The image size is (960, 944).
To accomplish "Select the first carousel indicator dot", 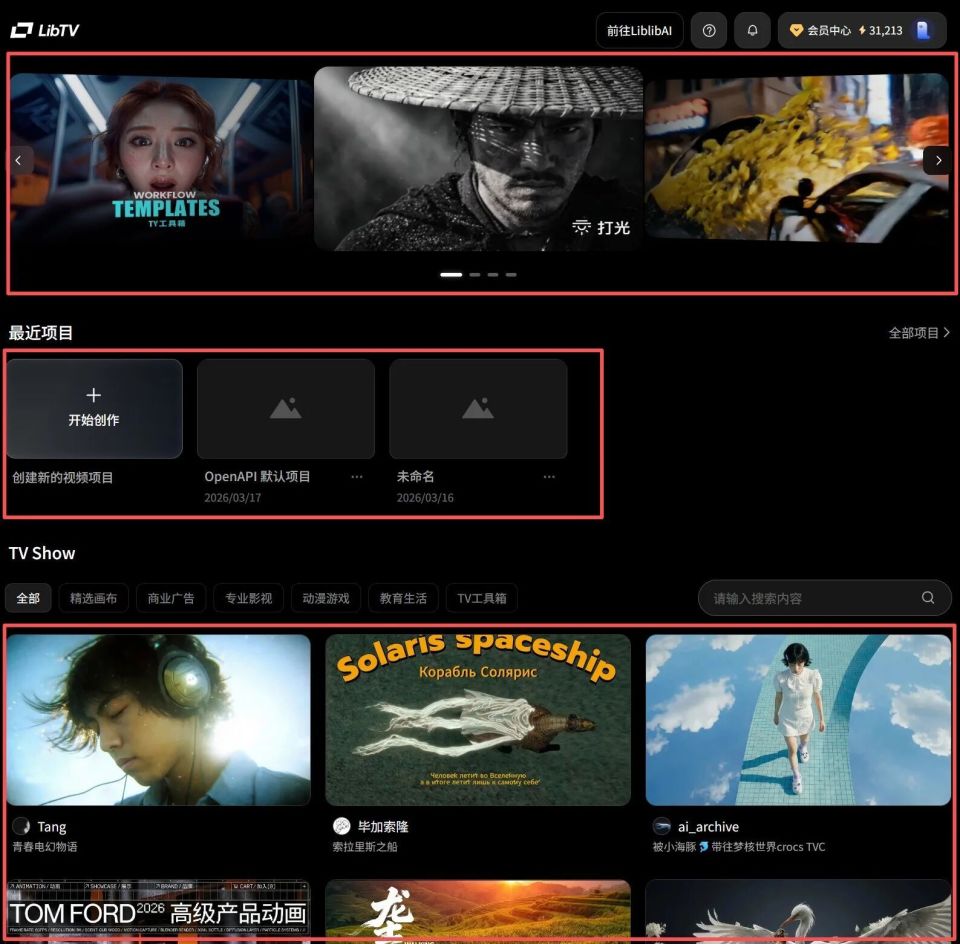I will 451,275.
